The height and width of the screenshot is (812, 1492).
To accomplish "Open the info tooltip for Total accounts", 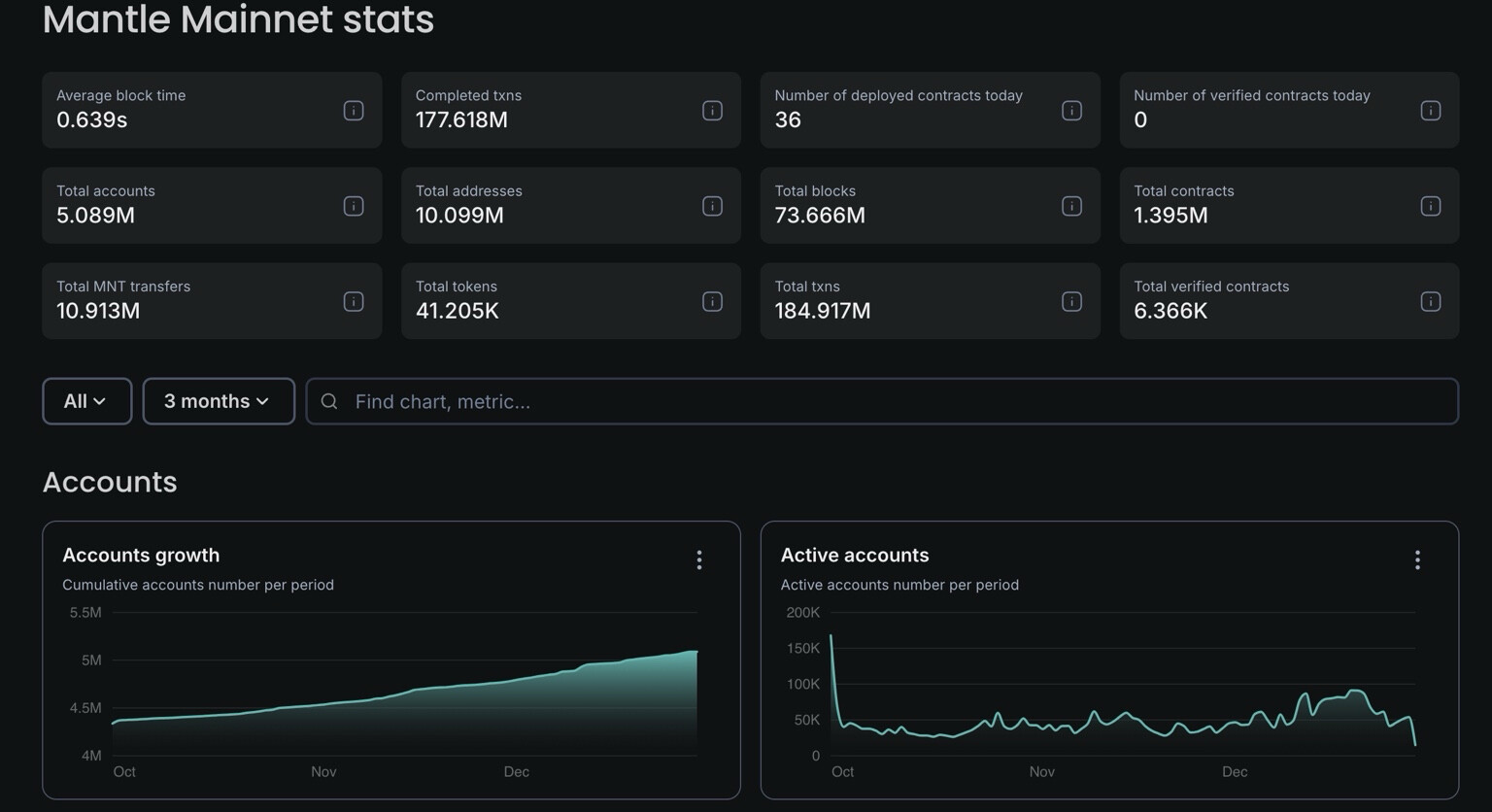I will (354, 206).
